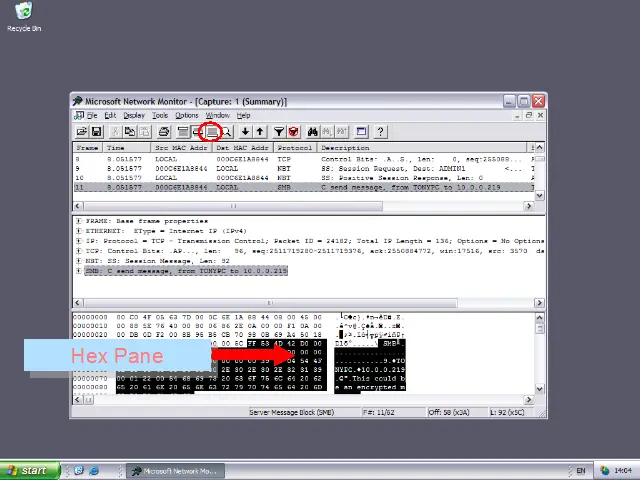Viewport: 640px width, 480px height.
Task: Click the Src MAC Addr column header
Action: 182,148
